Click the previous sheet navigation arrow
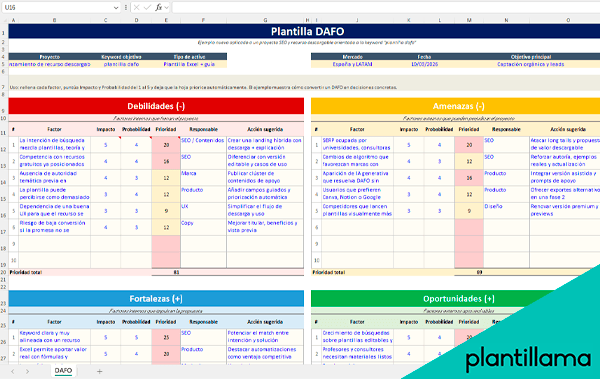Screen dimensions: 600x379 (13, 371)
